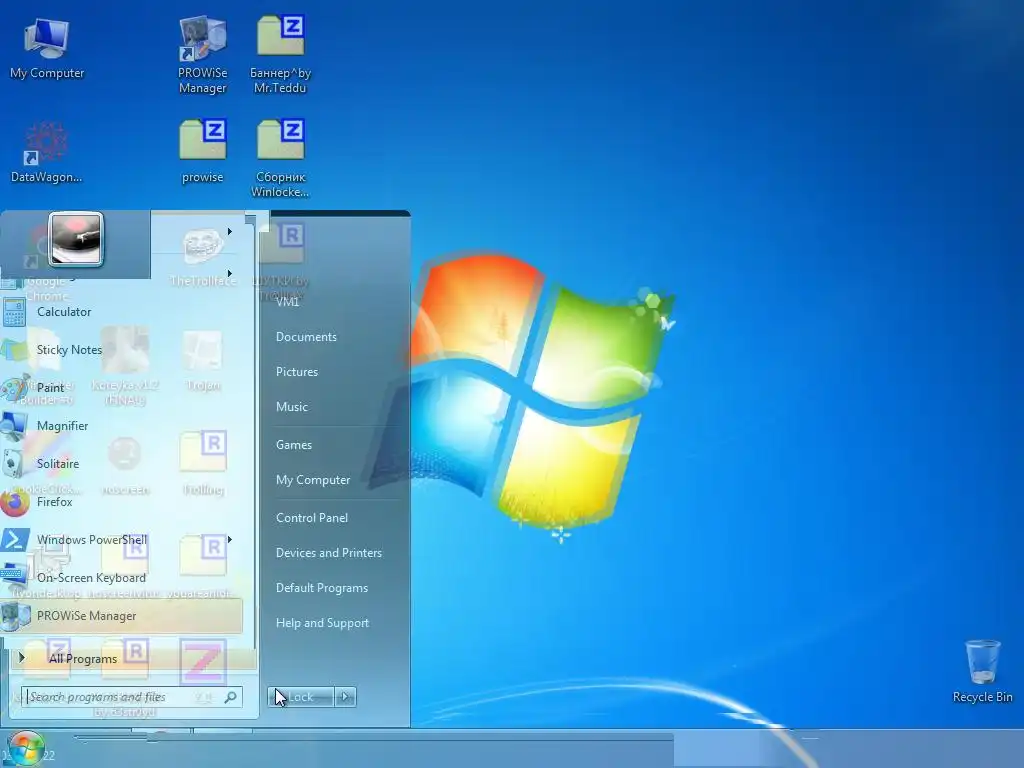Open Default Programs
This screenshot has height=768, width=1024.
coord(322,588)
